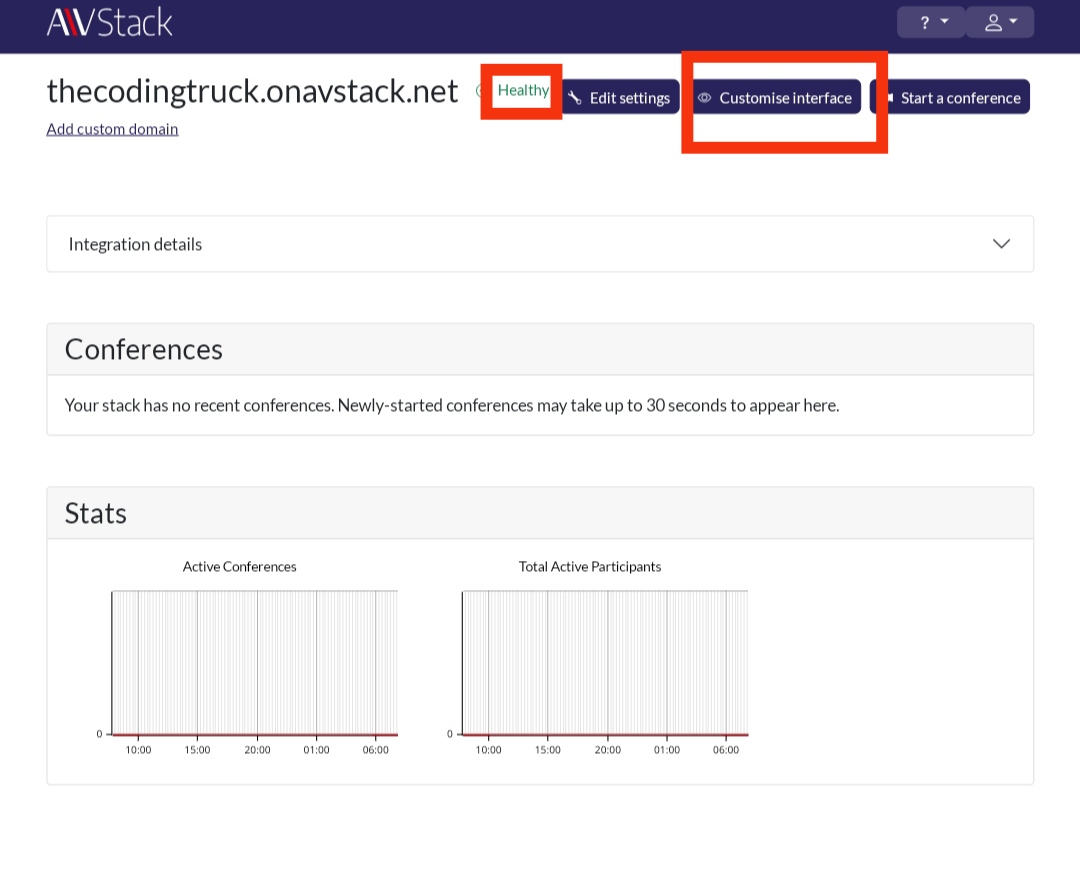The height and width of the screenshot is (880, 1080).
Task: Click the Conferences section header
Action: (144, 349)
